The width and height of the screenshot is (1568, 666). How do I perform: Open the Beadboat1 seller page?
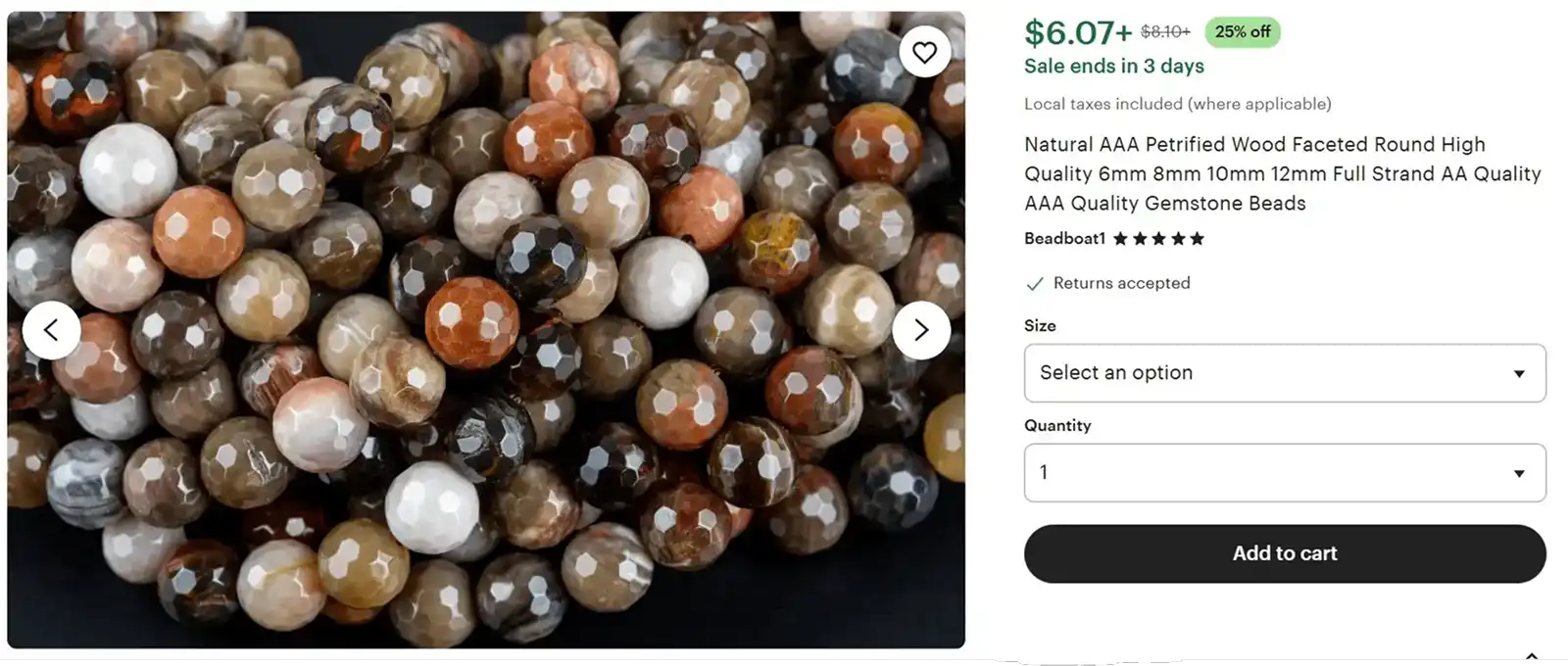[x=1063, y=238]
